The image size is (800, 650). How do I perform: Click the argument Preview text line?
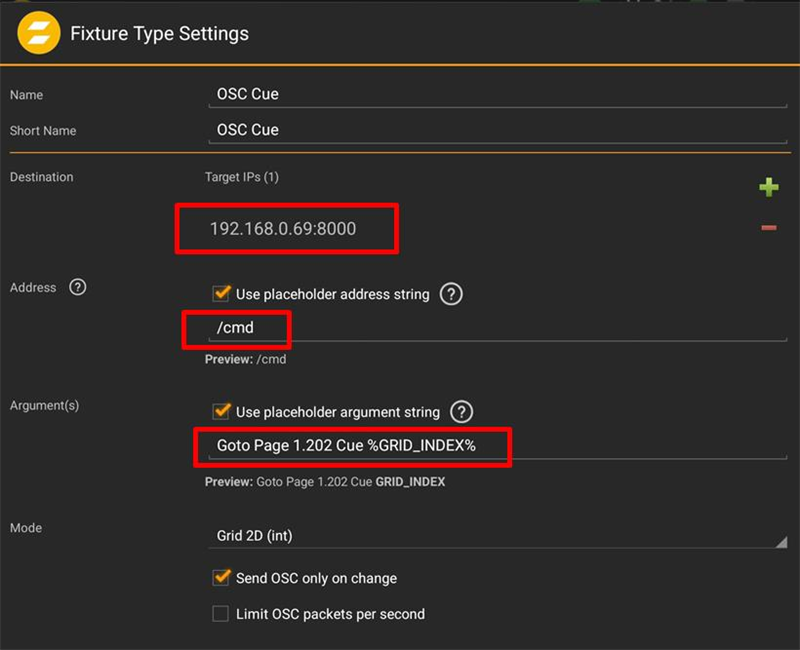pos(324,481)
